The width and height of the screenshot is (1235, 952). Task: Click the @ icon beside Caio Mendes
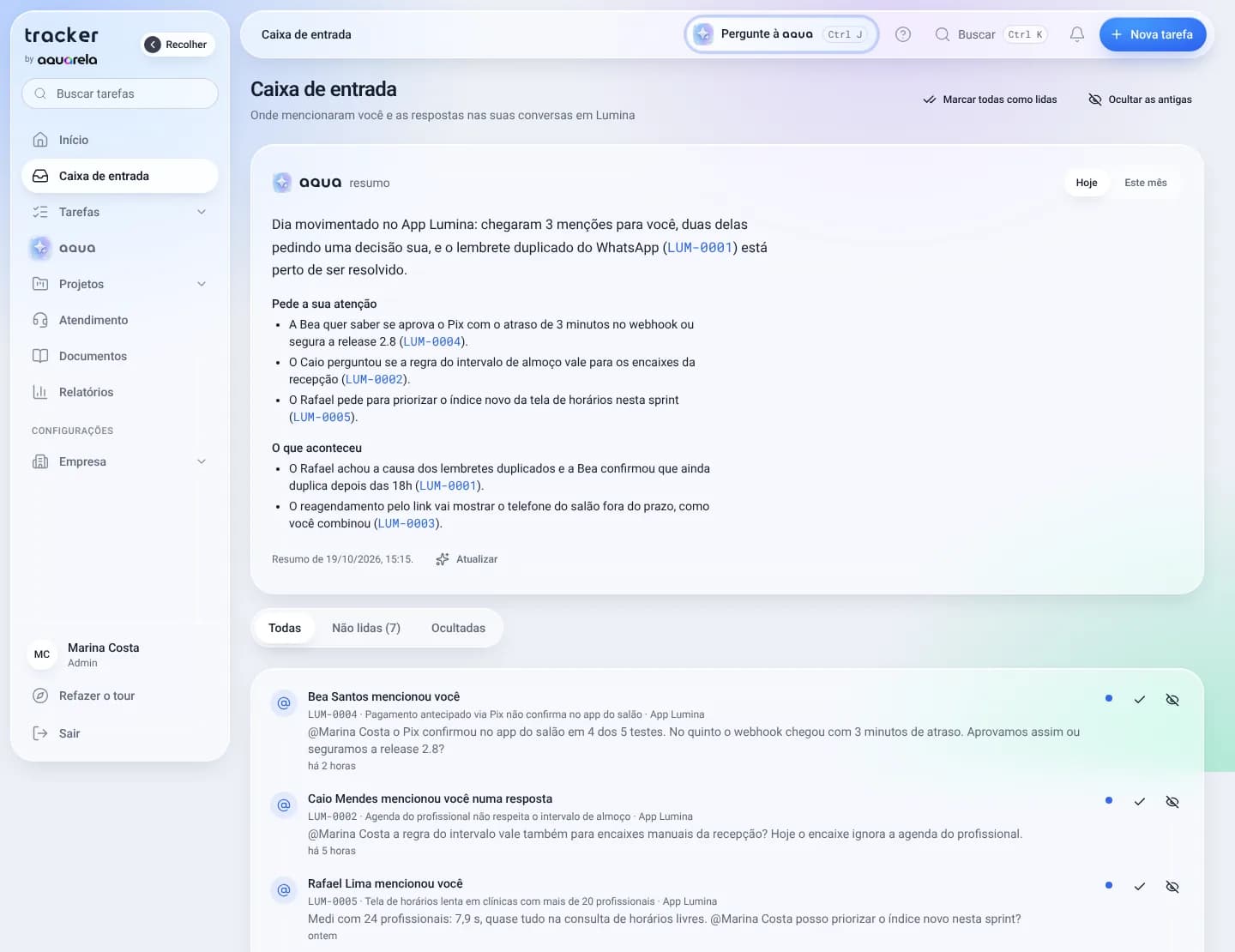pyautogui.click(x=284, y=805)
